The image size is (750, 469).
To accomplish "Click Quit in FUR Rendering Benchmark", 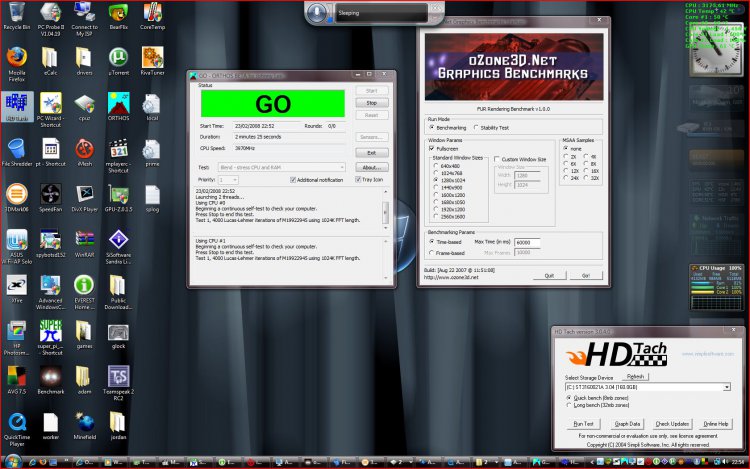I will coord(549,275).
